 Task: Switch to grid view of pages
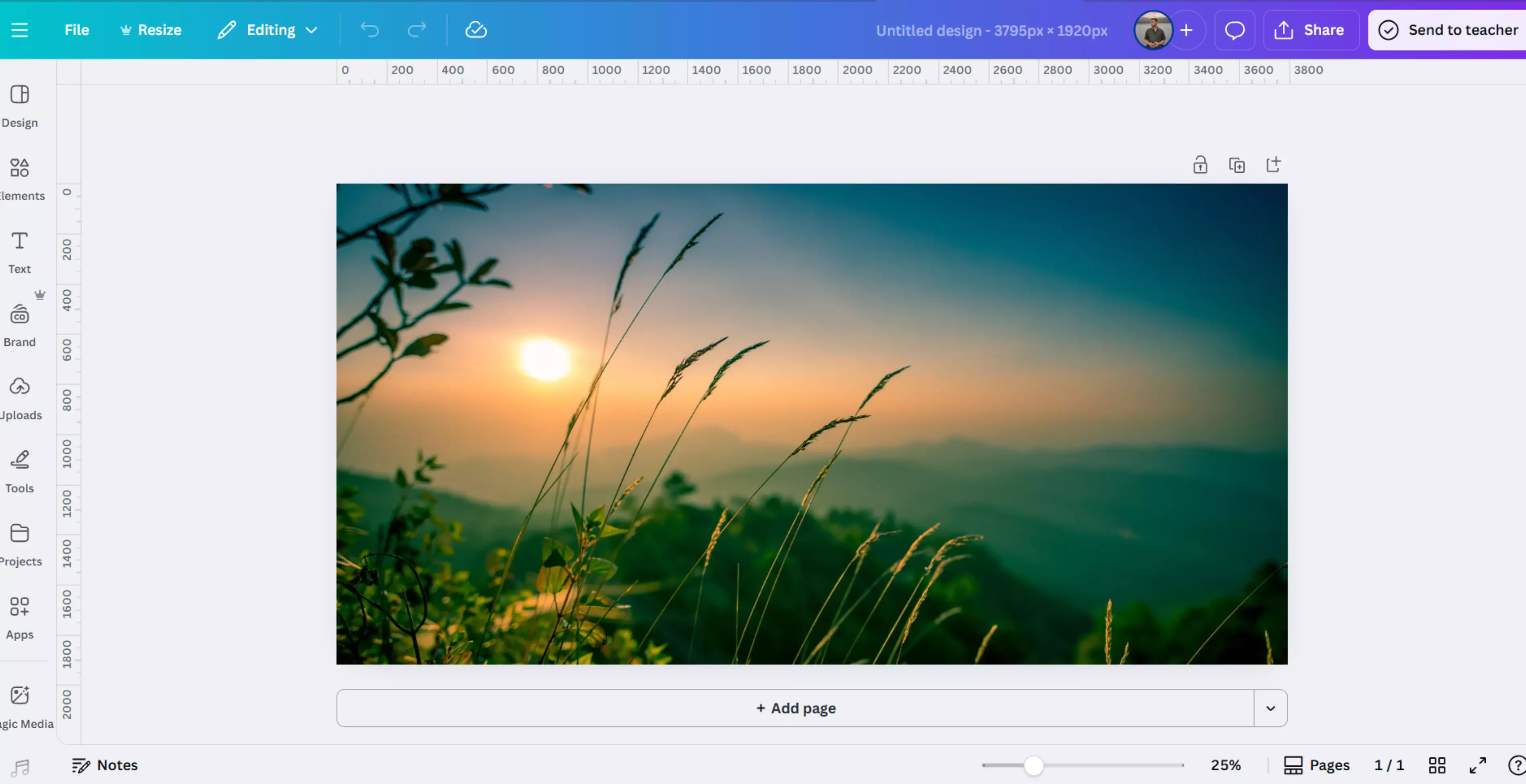(x=1437, y=765)
